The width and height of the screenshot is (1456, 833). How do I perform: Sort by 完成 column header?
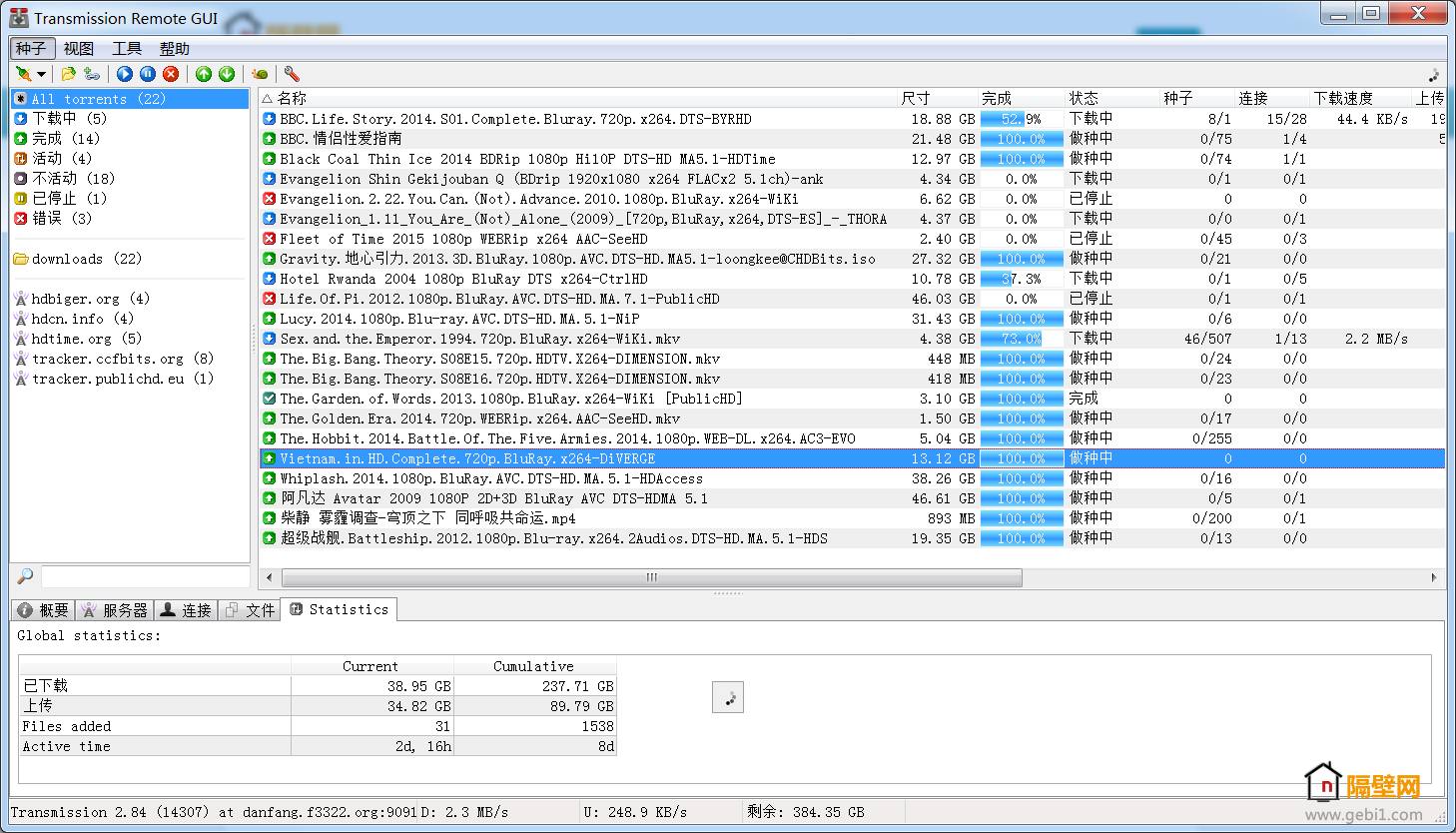tap(1021, 98)
